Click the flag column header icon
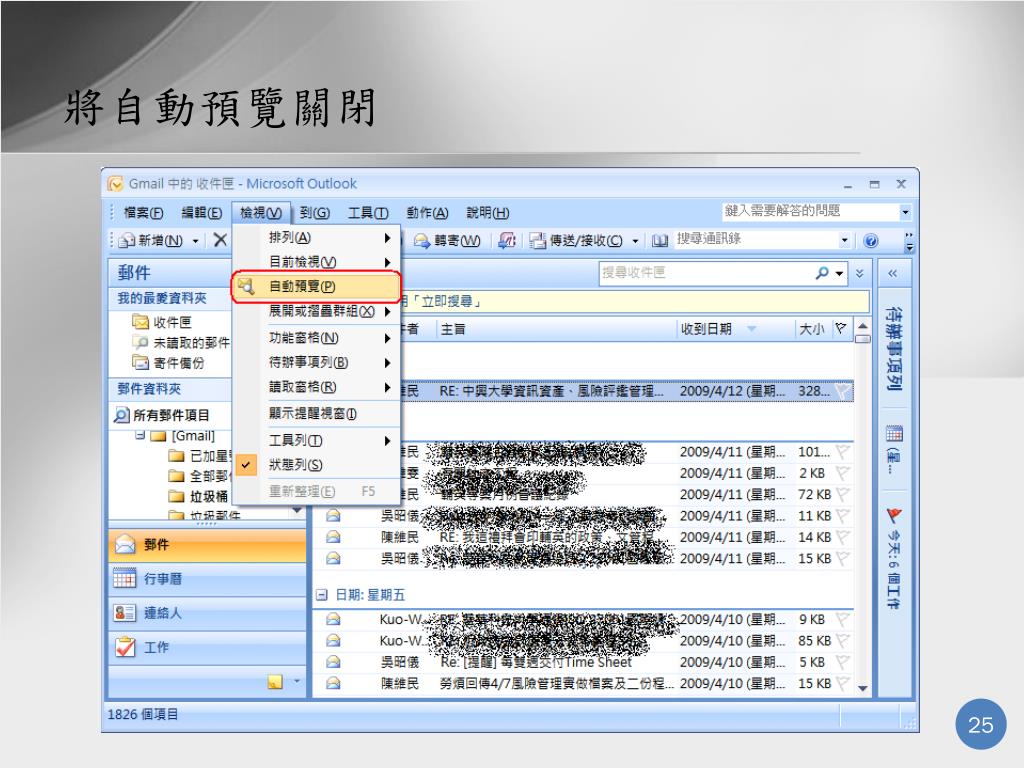Screen dimensions: 1024x768 (x=840, y=328)
